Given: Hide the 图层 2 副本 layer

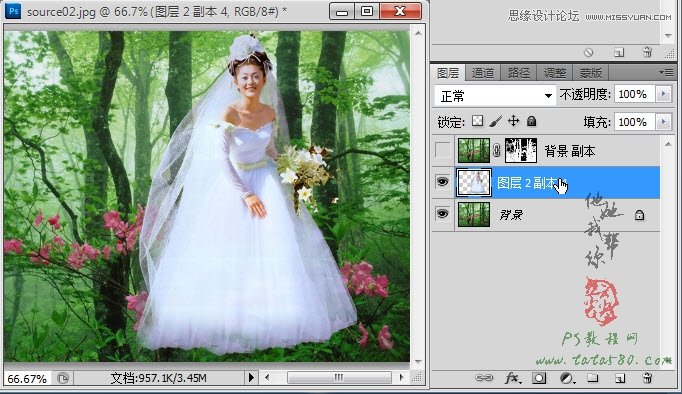Looking at the screenshot, I should [x=442, y=182].
